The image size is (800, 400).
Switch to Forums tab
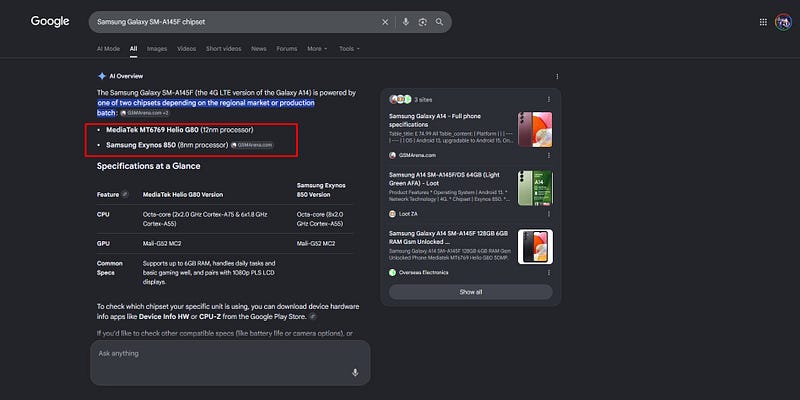pos(287,48)
